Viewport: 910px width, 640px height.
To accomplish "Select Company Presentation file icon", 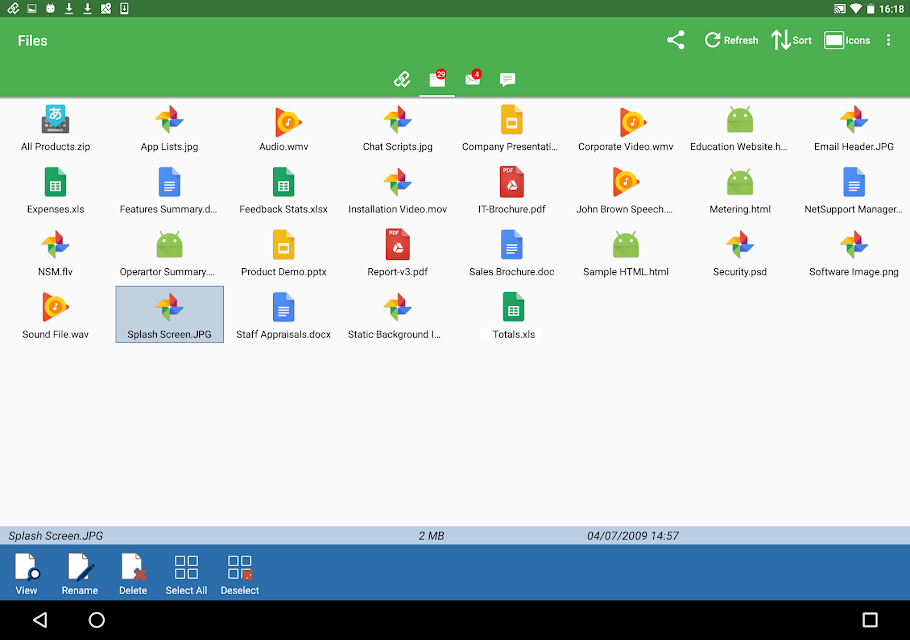I will click(x=511, y=120).
